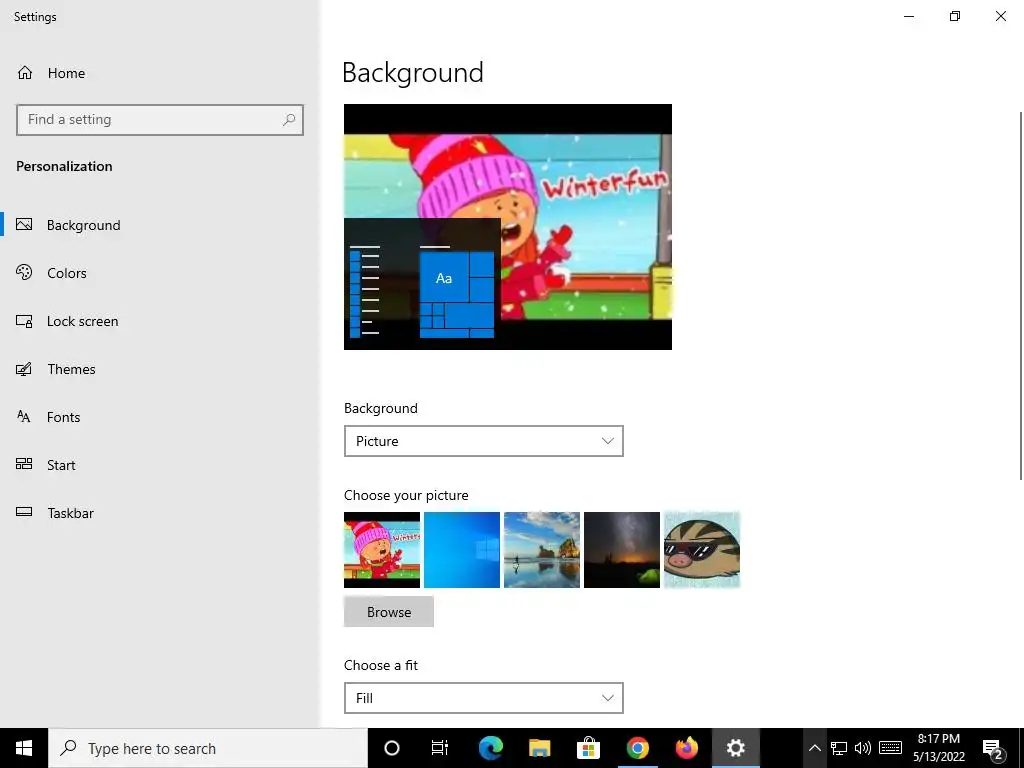
Task: Open the Background type dropdown showing Picture
Action: (484, 441)
